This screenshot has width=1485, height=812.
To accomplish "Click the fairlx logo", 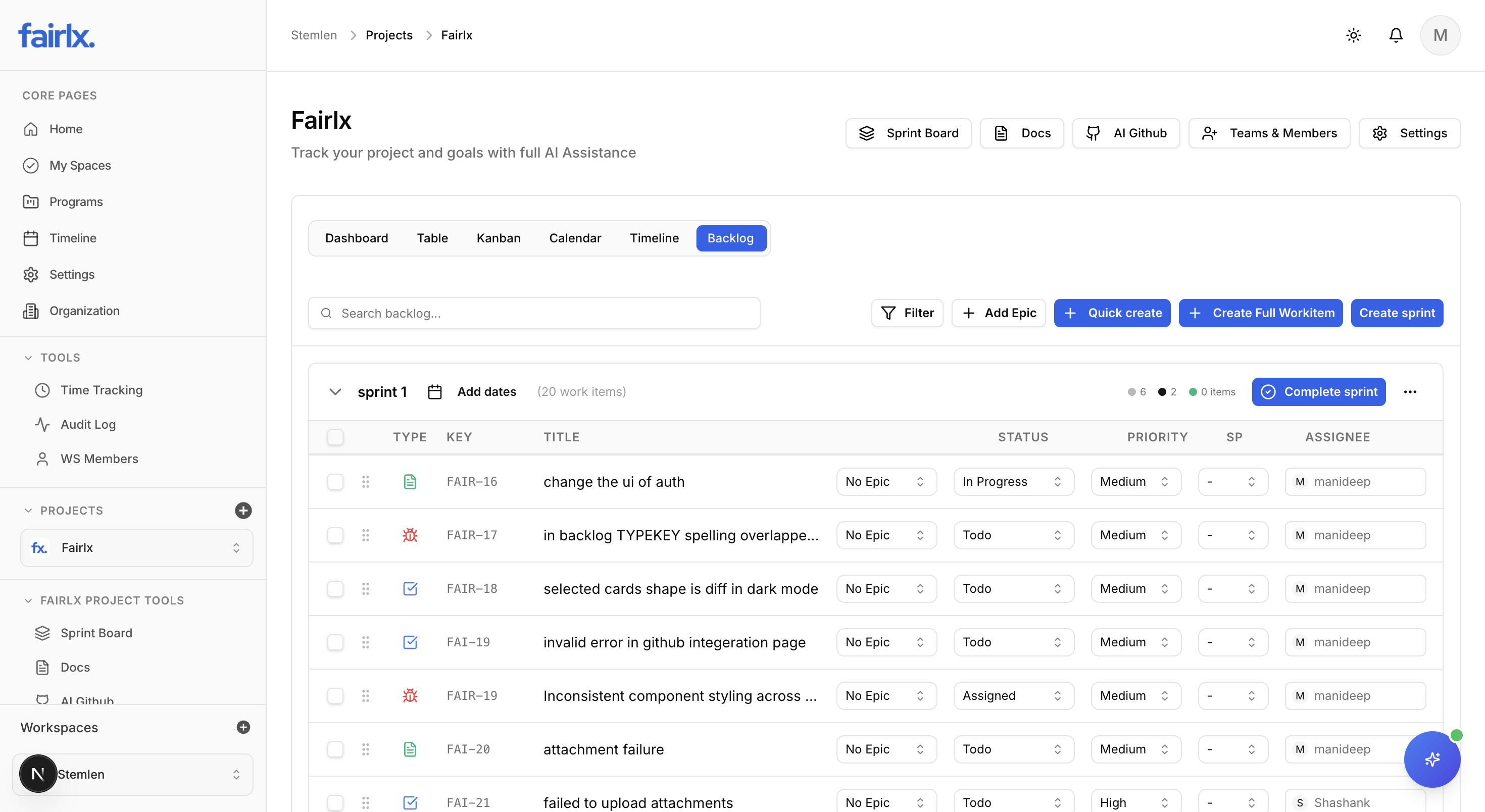I will pyautogui.click(x=57, y=35).
